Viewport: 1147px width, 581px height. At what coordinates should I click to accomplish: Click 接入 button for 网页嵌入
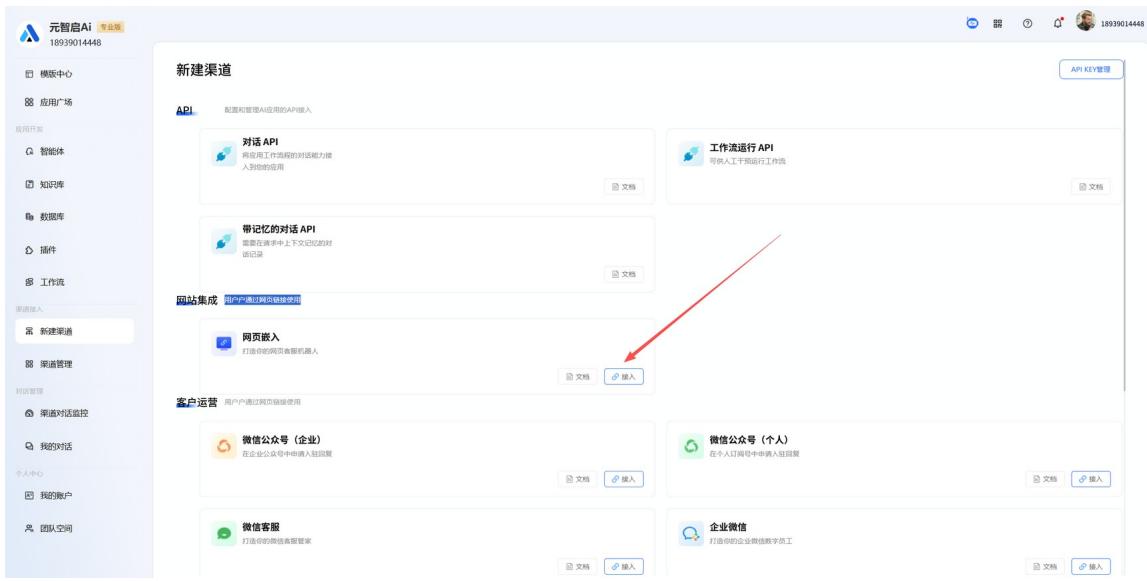coord(624,376)
